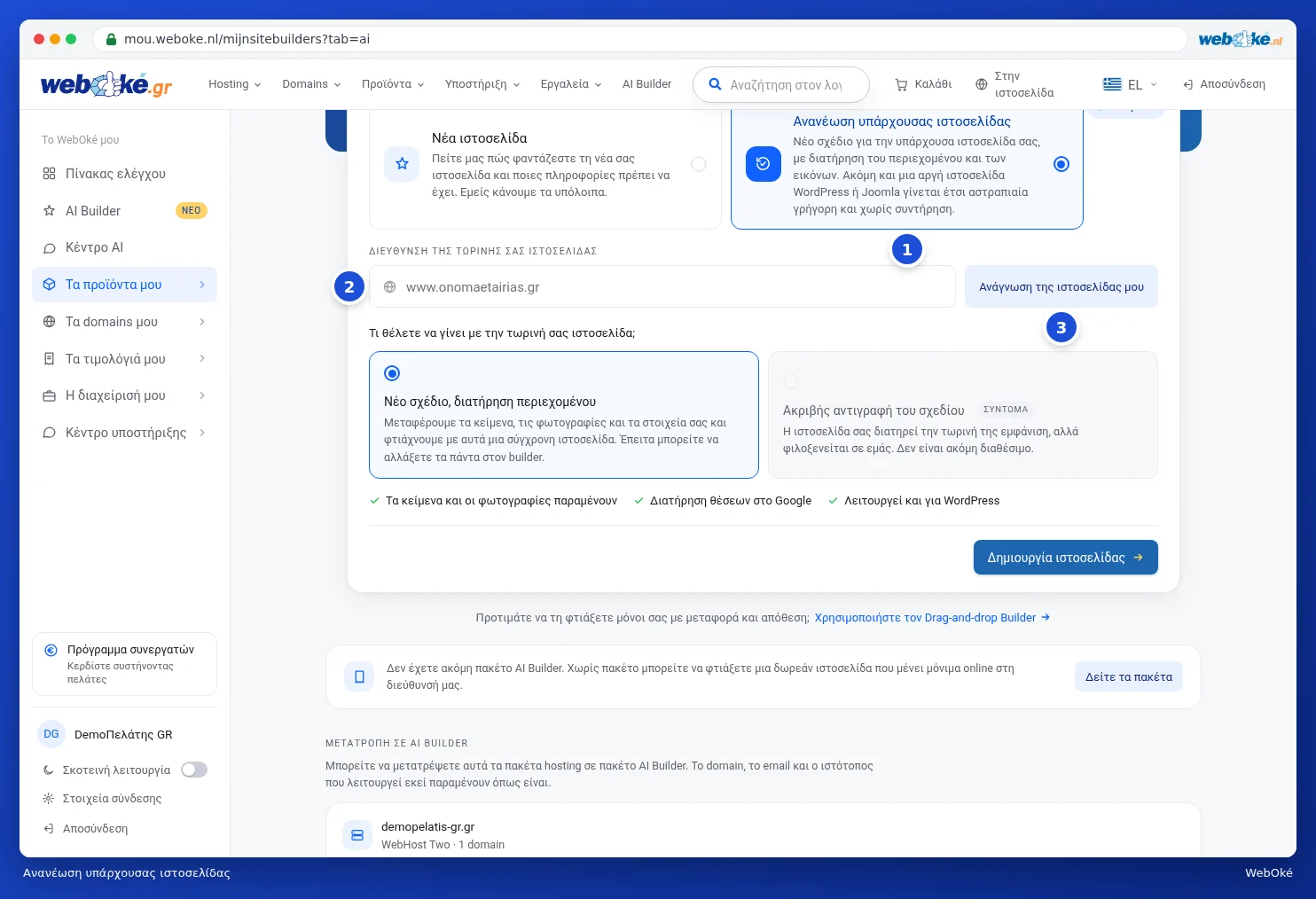Click the globe icon beside Στην ιστοσελίδα

[981, 84]
